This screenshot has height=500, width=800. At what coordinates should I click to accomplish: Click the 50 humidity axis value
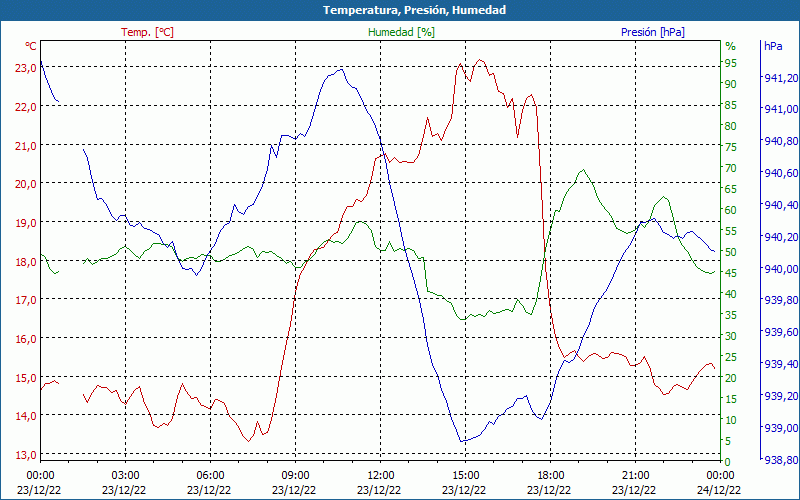click(731, 252)
